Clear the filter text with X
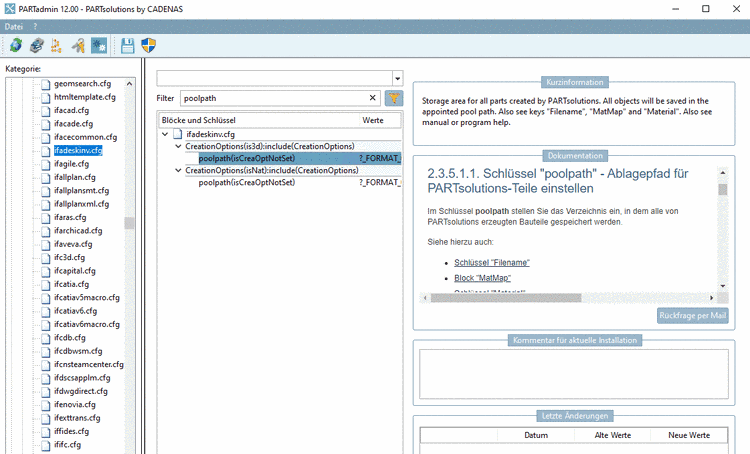Screen dimensions: 750x454 click(373, 98)
